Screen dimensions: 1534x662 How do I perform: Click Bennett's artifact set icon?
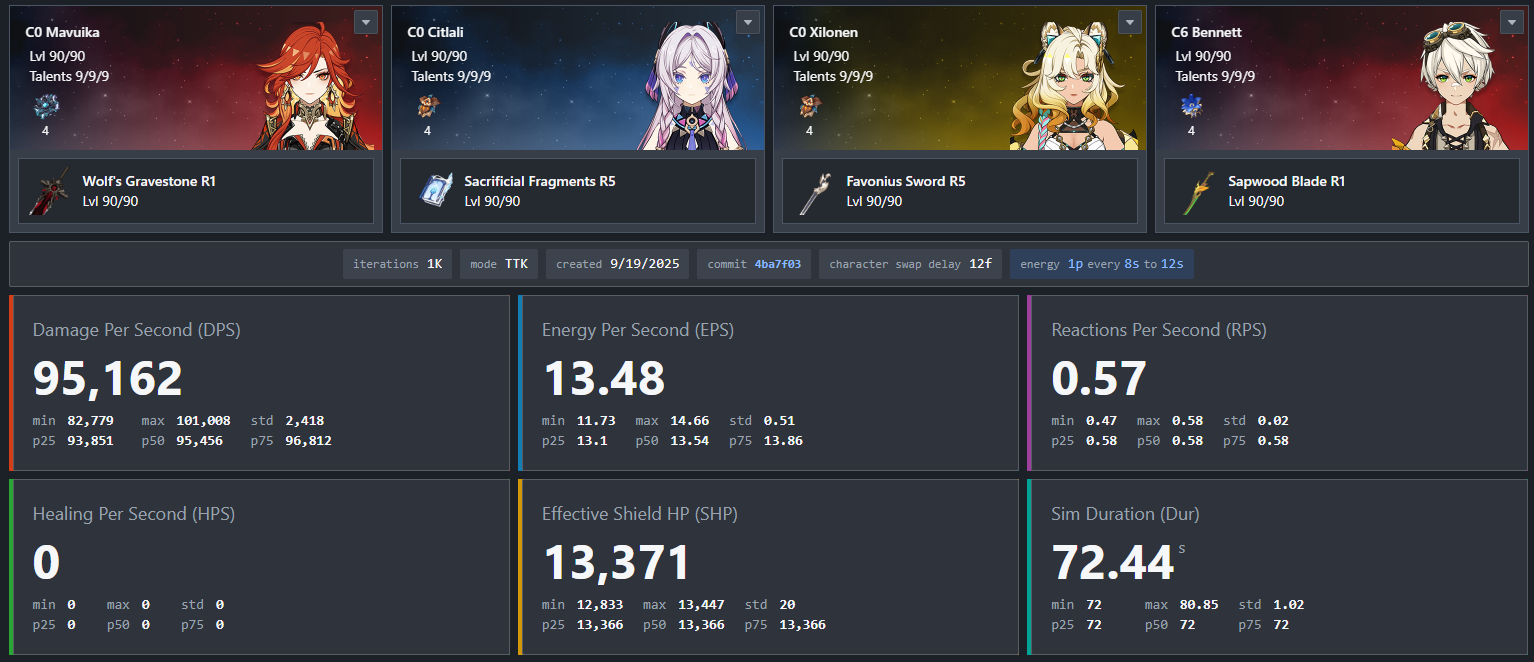tap(1191, 106)
